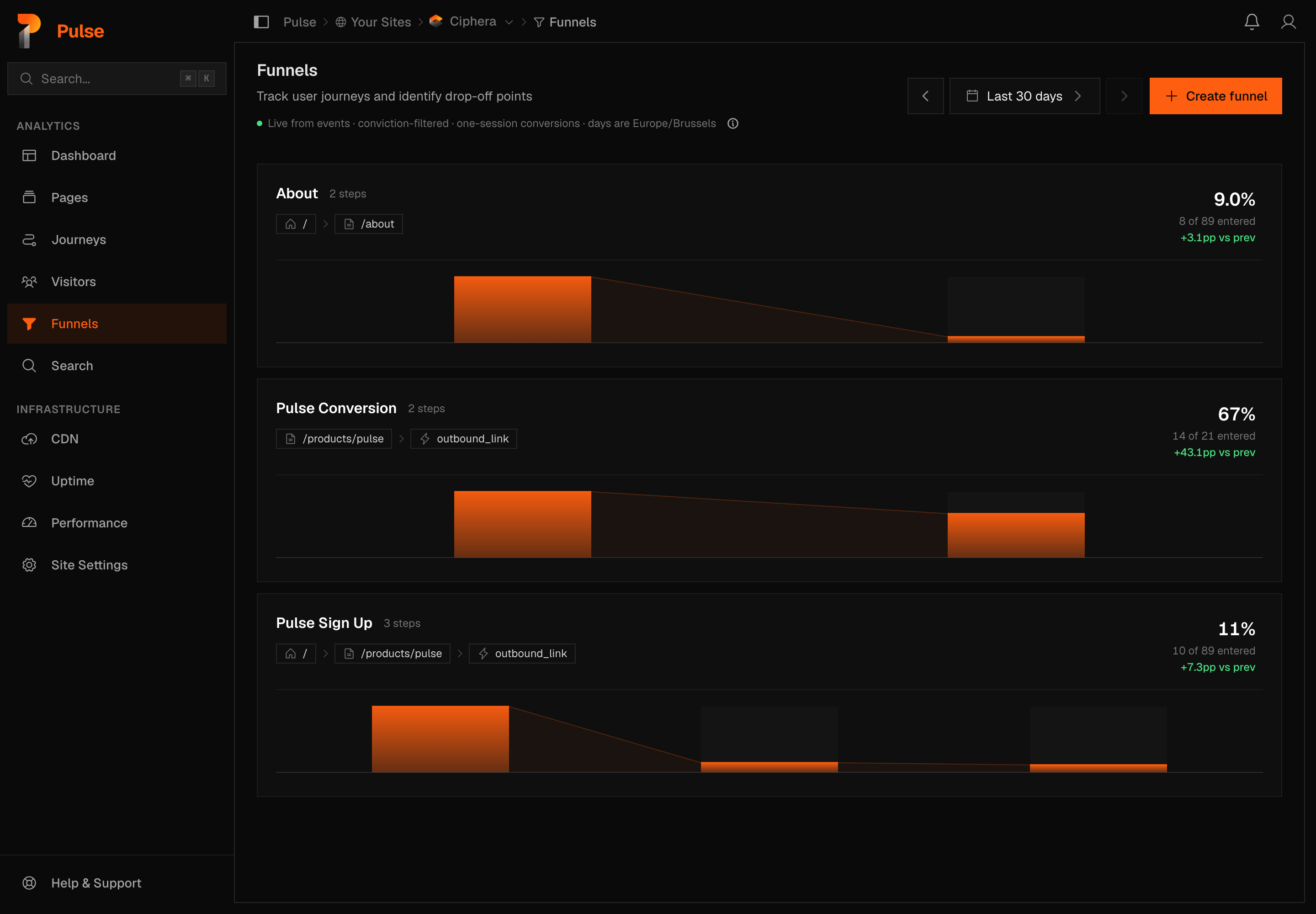Click first bar in About funnel chart

(x=522, y=309)
